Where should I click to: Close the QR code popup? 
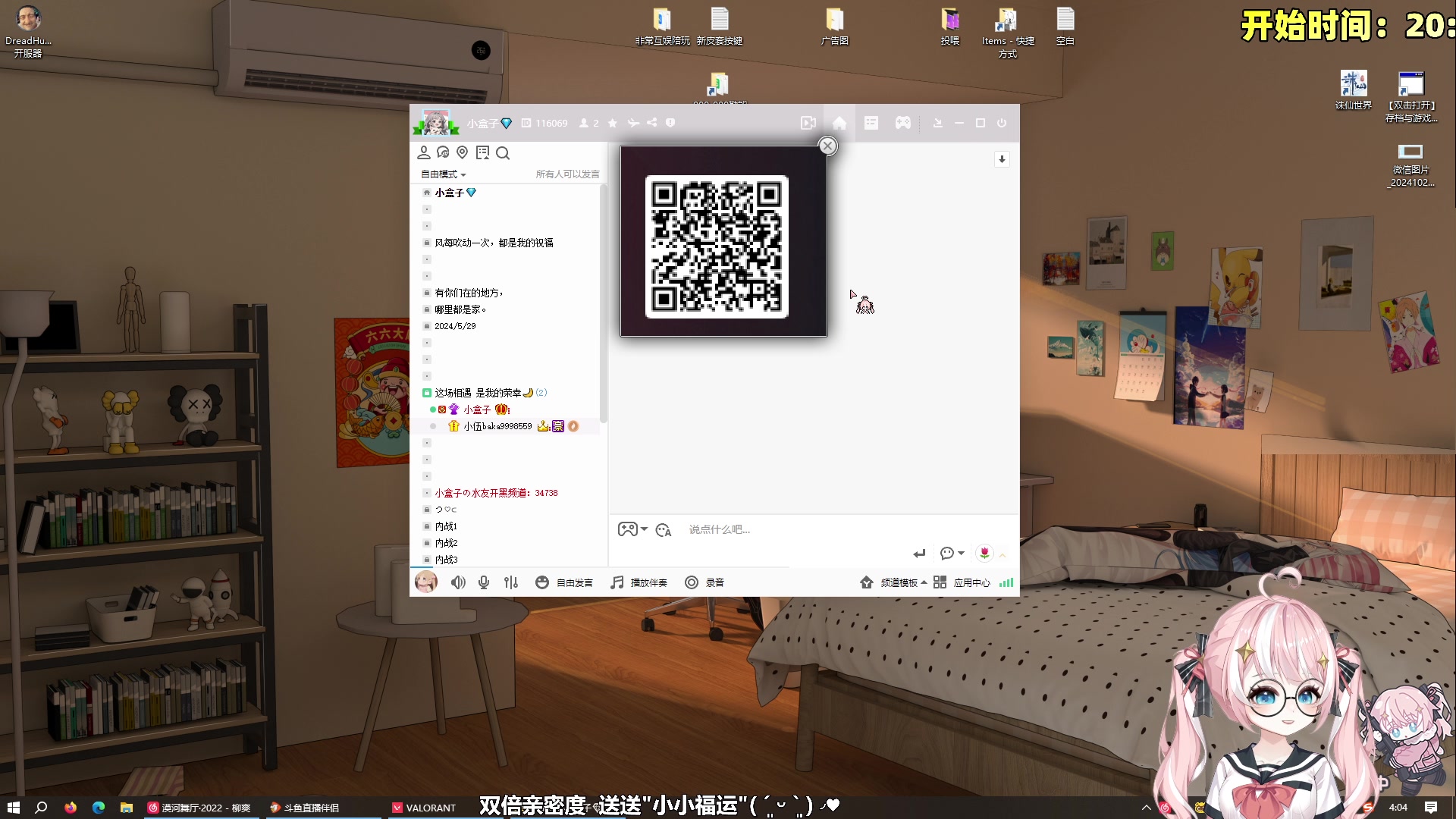click(x=827, y=145)
